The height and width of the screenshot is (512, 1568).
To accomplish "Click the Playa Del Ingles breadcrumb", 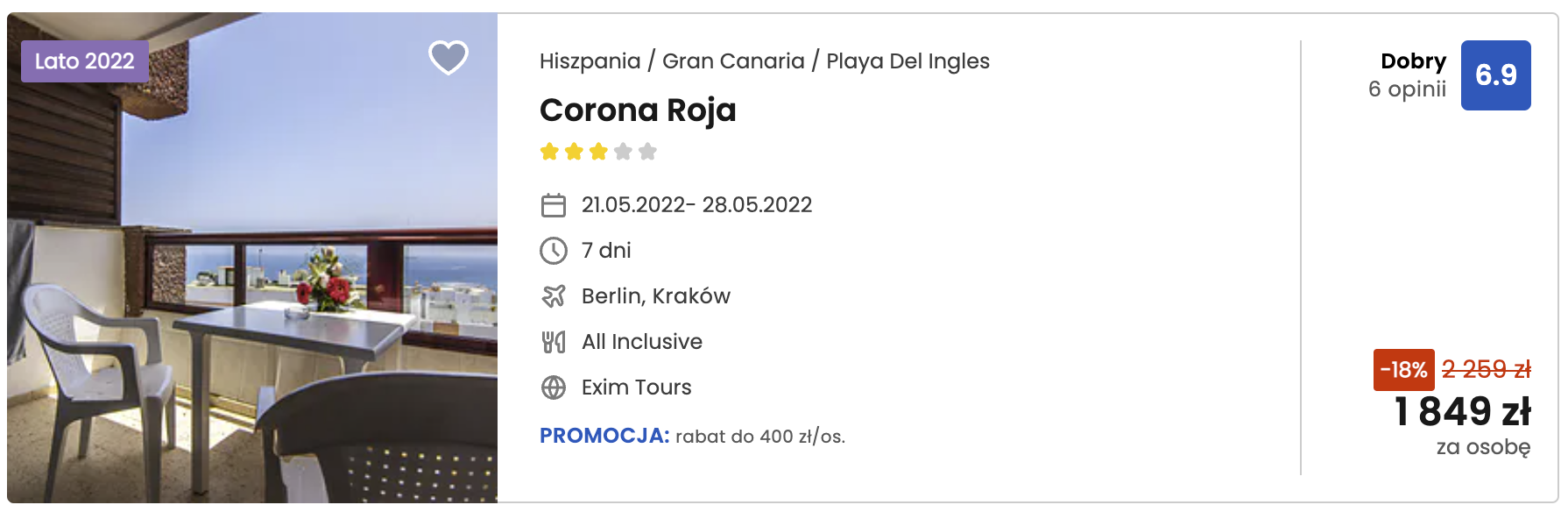I will click(x=908, y=61).
